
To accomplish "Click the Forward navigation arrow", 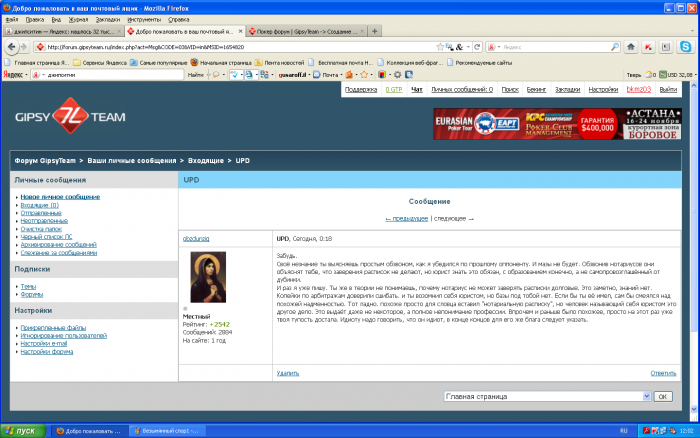I will pyautogui.click(x=24, y=46).
